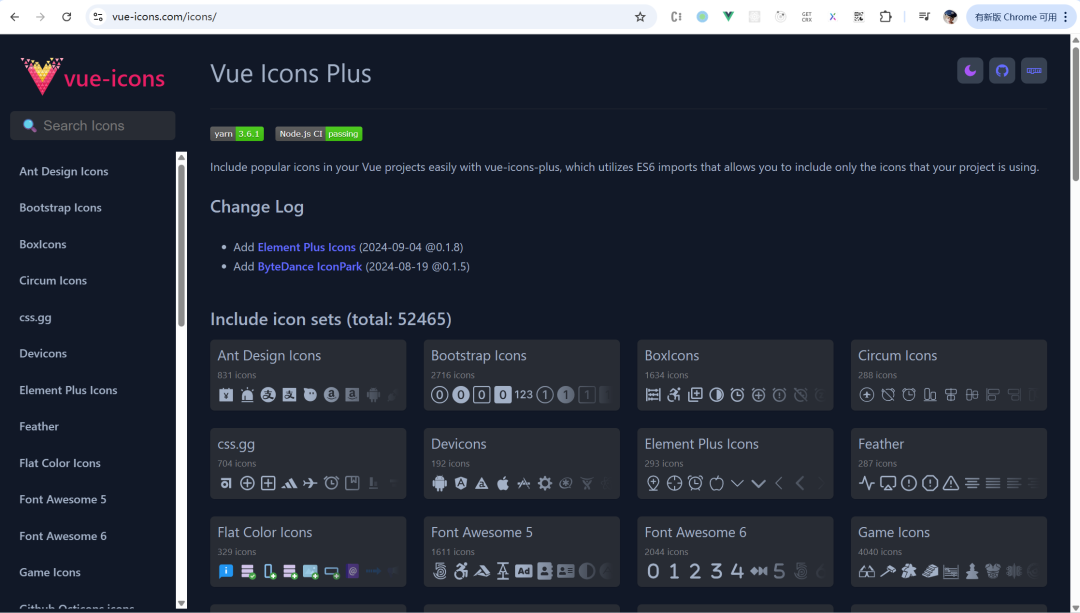The height and width of the screenshot is (613, 1080).
Task: Click the alert triangle icon in Feather card
Action: coord(951,483)
